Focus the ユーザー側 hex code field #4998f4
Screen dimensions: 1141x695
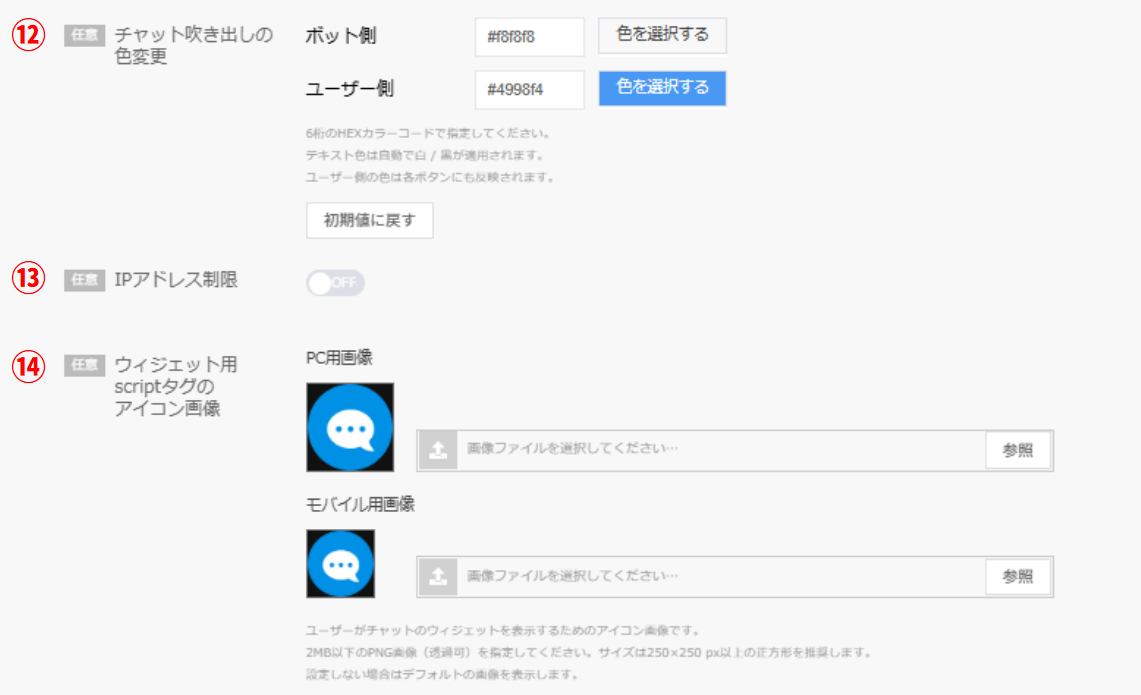[529, 90]
